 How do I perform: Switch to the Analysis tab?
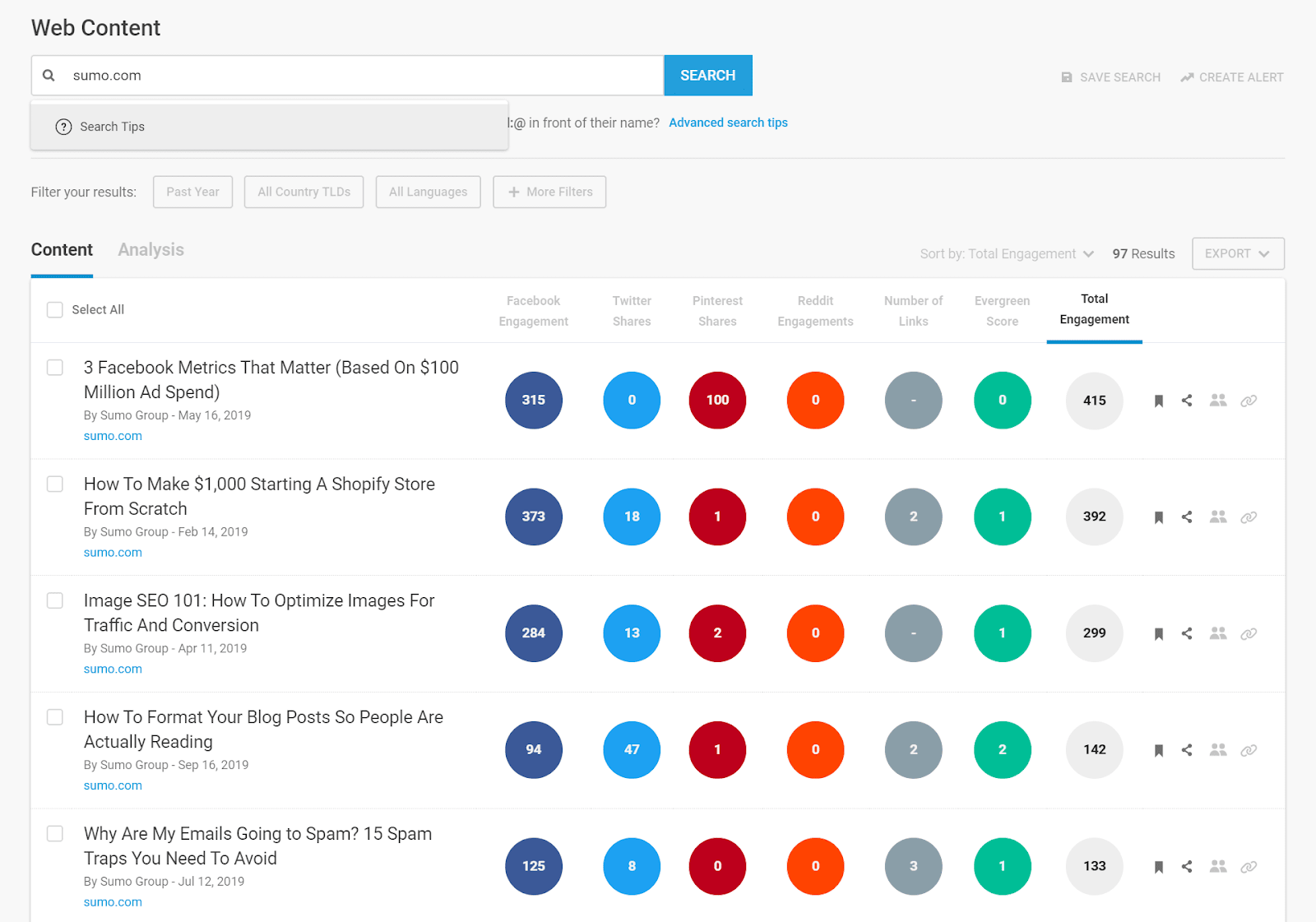pos(151,250)
